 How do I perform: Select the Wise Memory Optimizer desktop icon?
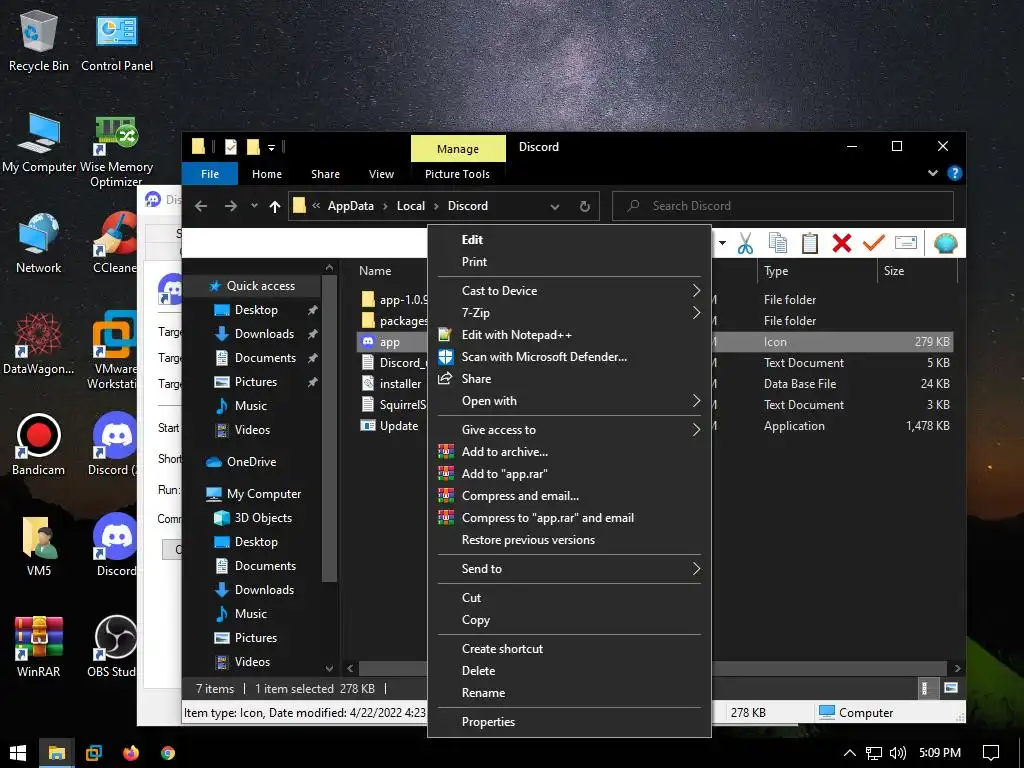tap(116, 152)
